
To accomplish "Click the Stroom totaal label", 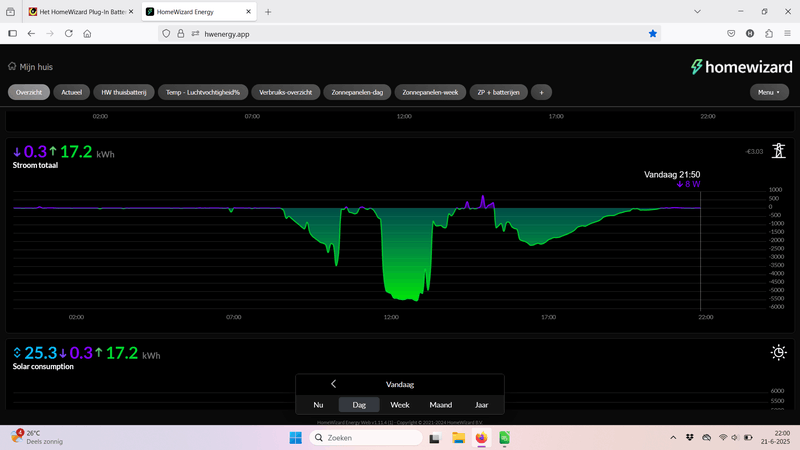I will [x=35, y=165].
